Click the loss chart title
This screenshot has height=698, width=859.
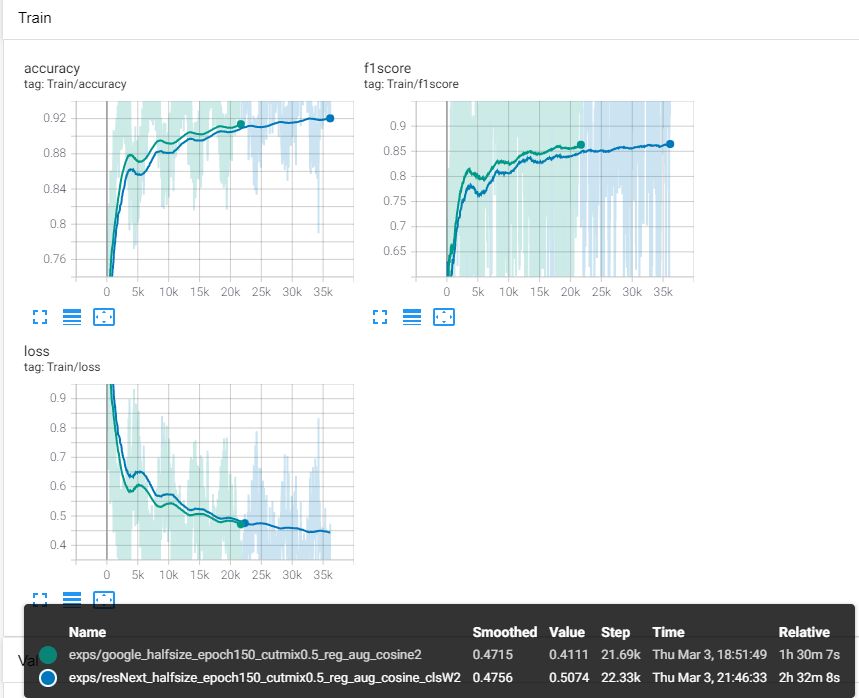coord(37,351)
